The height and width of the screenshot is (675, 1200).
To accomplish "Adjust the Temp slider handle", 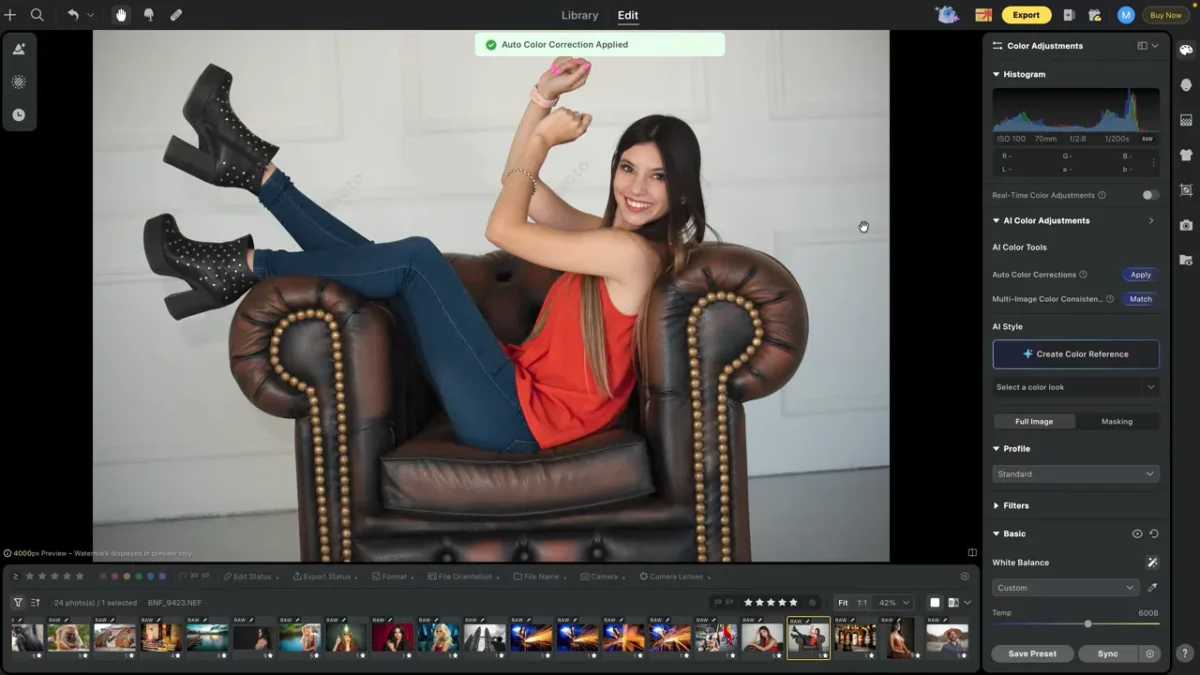I will (1088, 624).
